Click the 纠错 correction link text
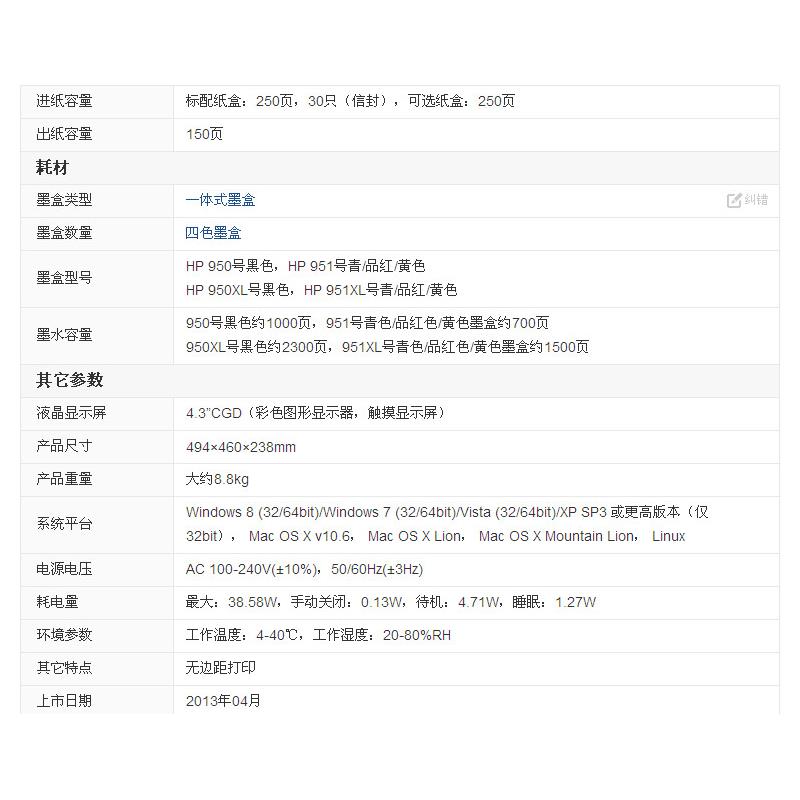 tap(756, 199)
